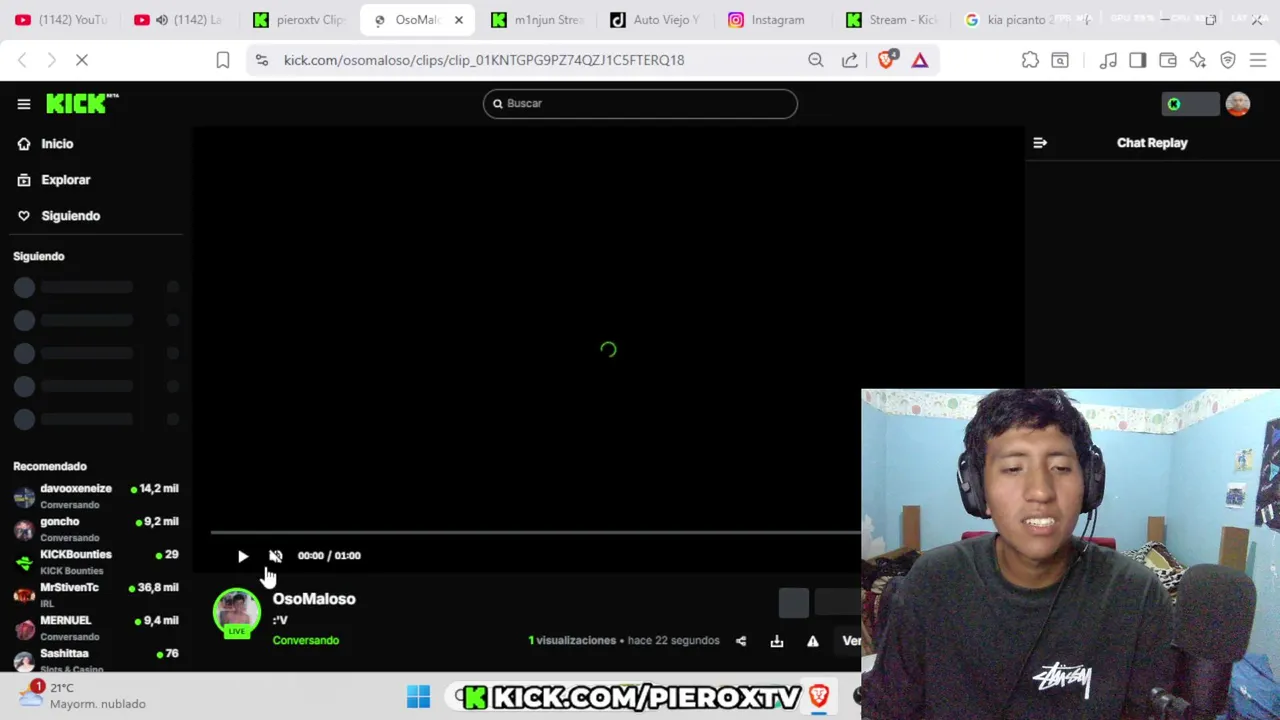
Task: Switch to the m1njun Stream tab
Action: pos(537,20)
